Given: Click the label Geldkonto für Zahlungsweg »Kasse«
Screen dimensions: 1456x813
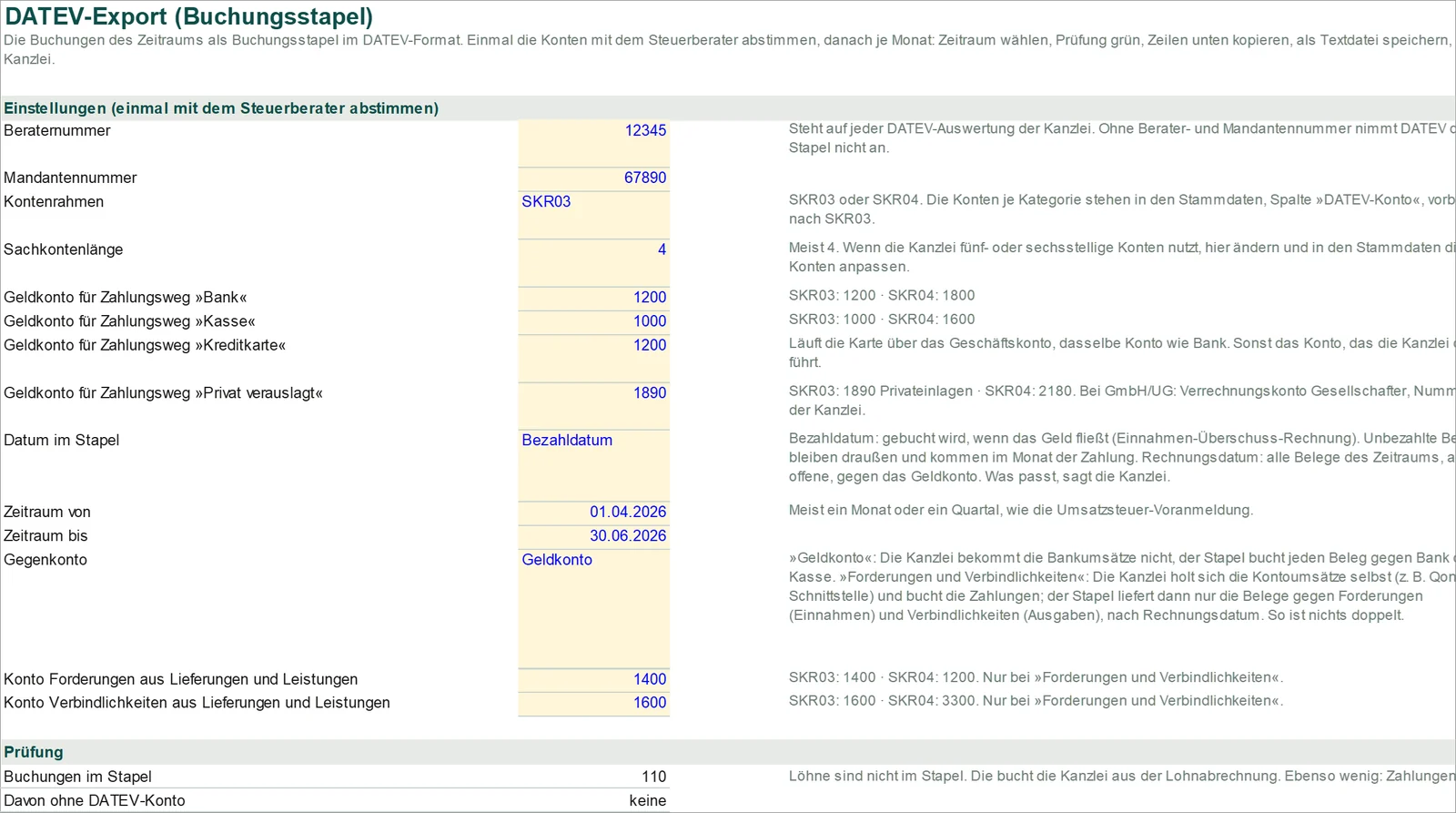Looking at the screenshot, I should coord(129,321).
